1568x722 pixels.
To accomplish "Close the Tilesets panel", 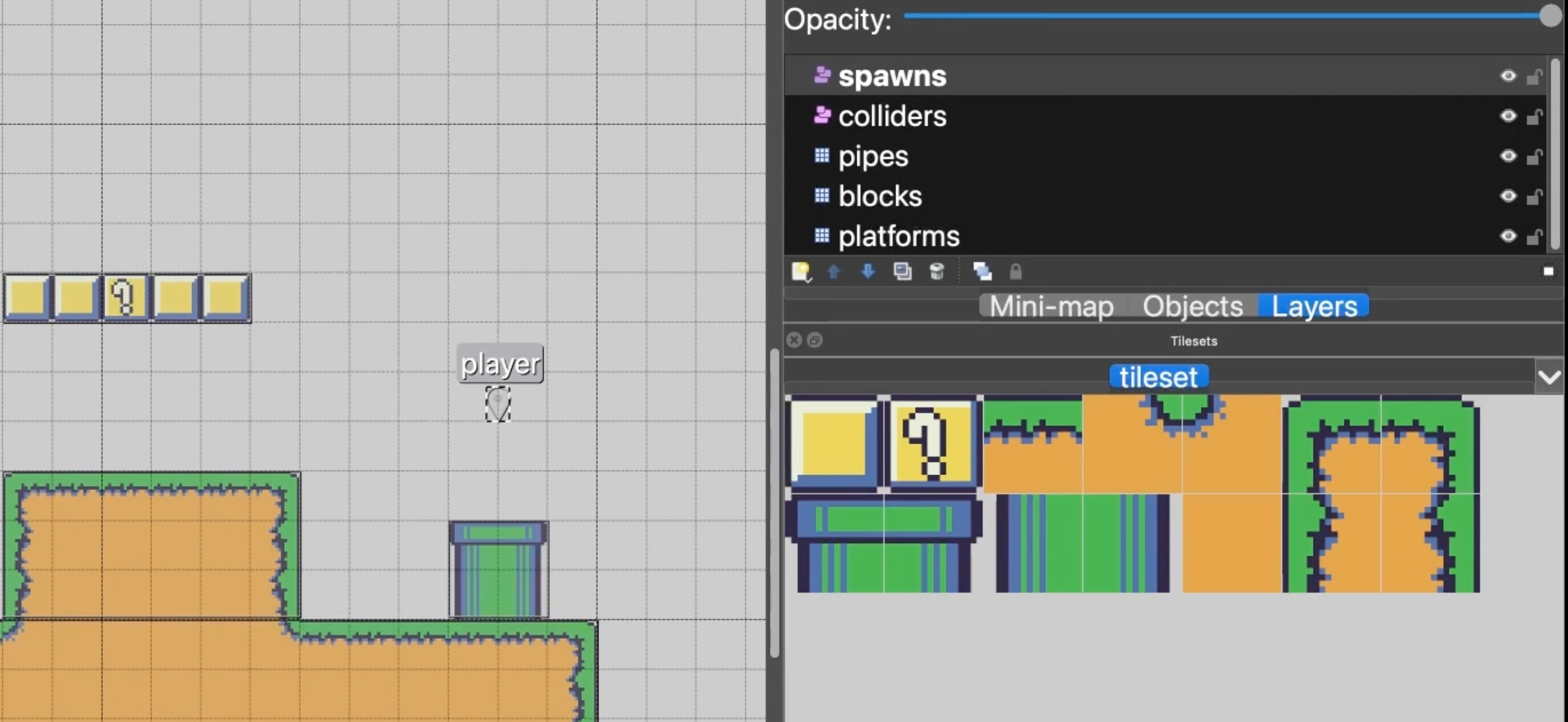I will [794, 340].
